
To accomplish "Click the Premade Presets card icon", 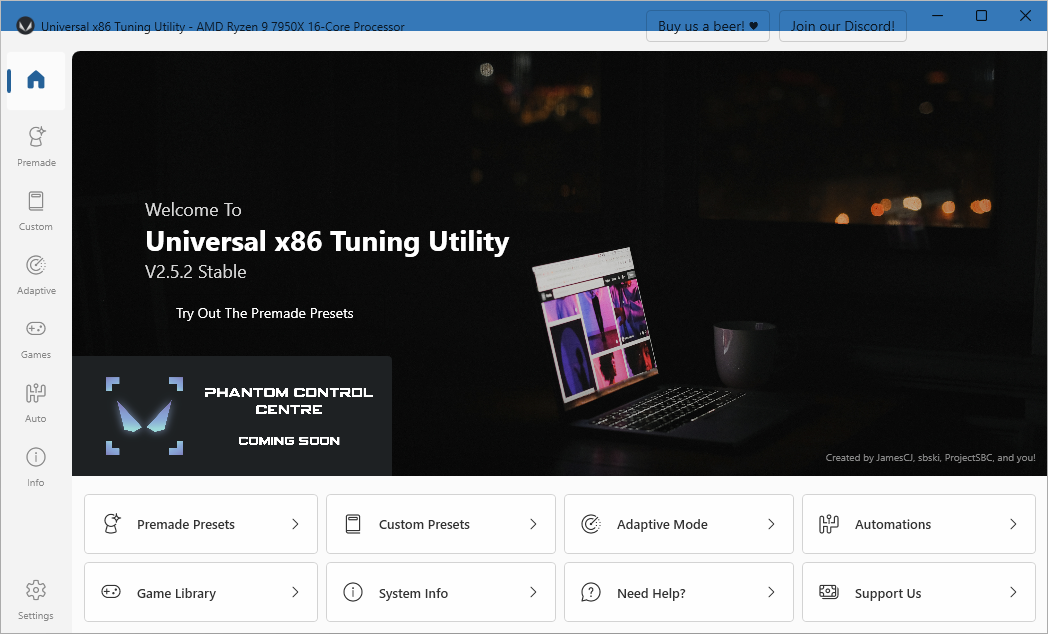I will (x=112, y=524).
